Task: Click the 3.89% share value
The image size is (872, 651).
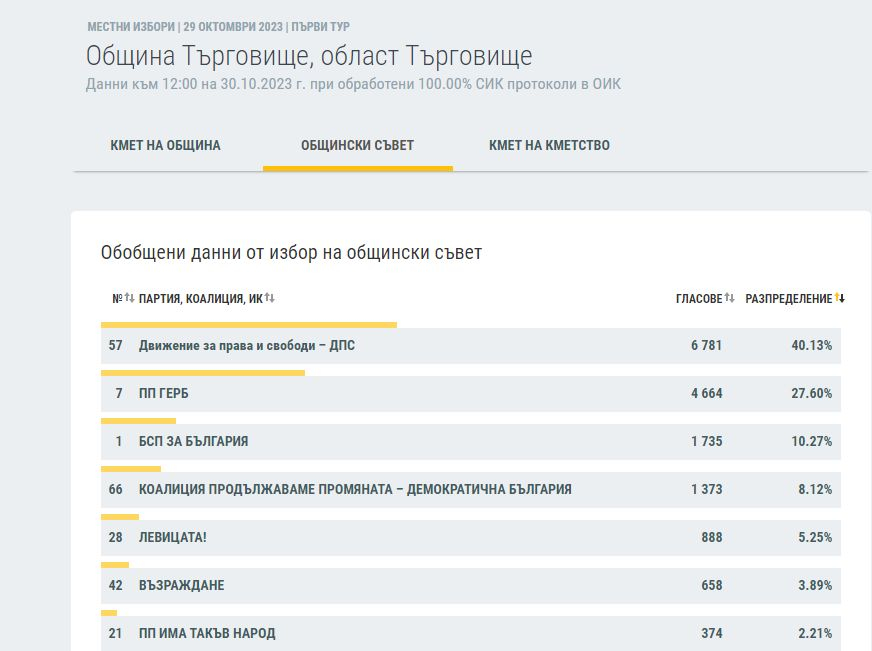Action: pyautogui.click(x=815, y=585)
